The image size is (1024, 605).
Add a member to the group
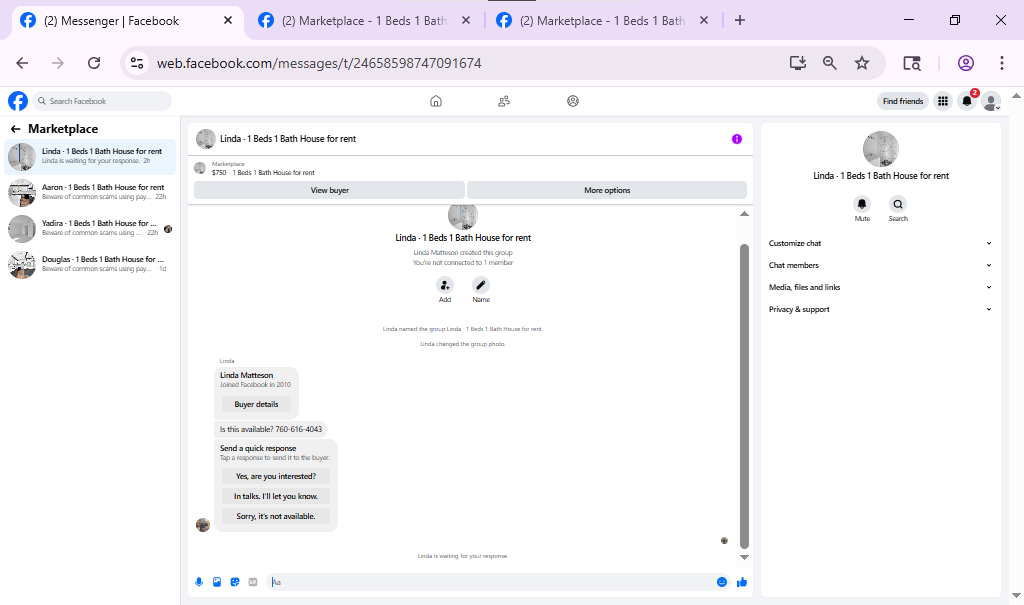445,285
